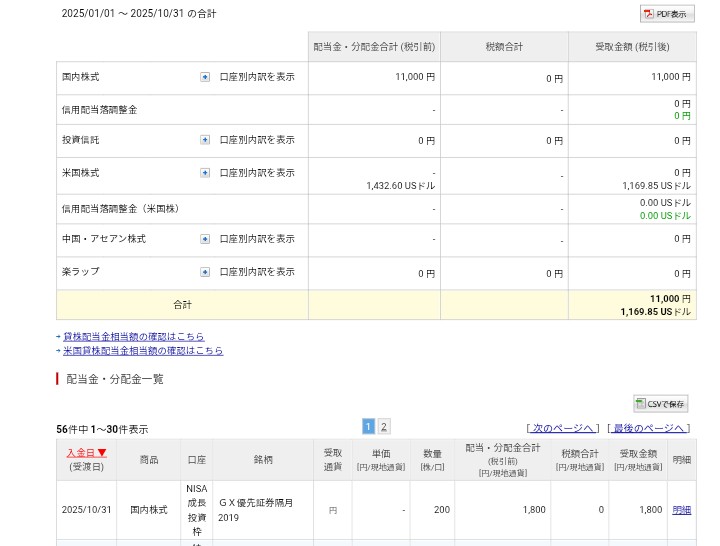Show 口座別内訳を表示 for 投資信託
The width and height of the screenshot is (720, 546).
coord(257,141)
